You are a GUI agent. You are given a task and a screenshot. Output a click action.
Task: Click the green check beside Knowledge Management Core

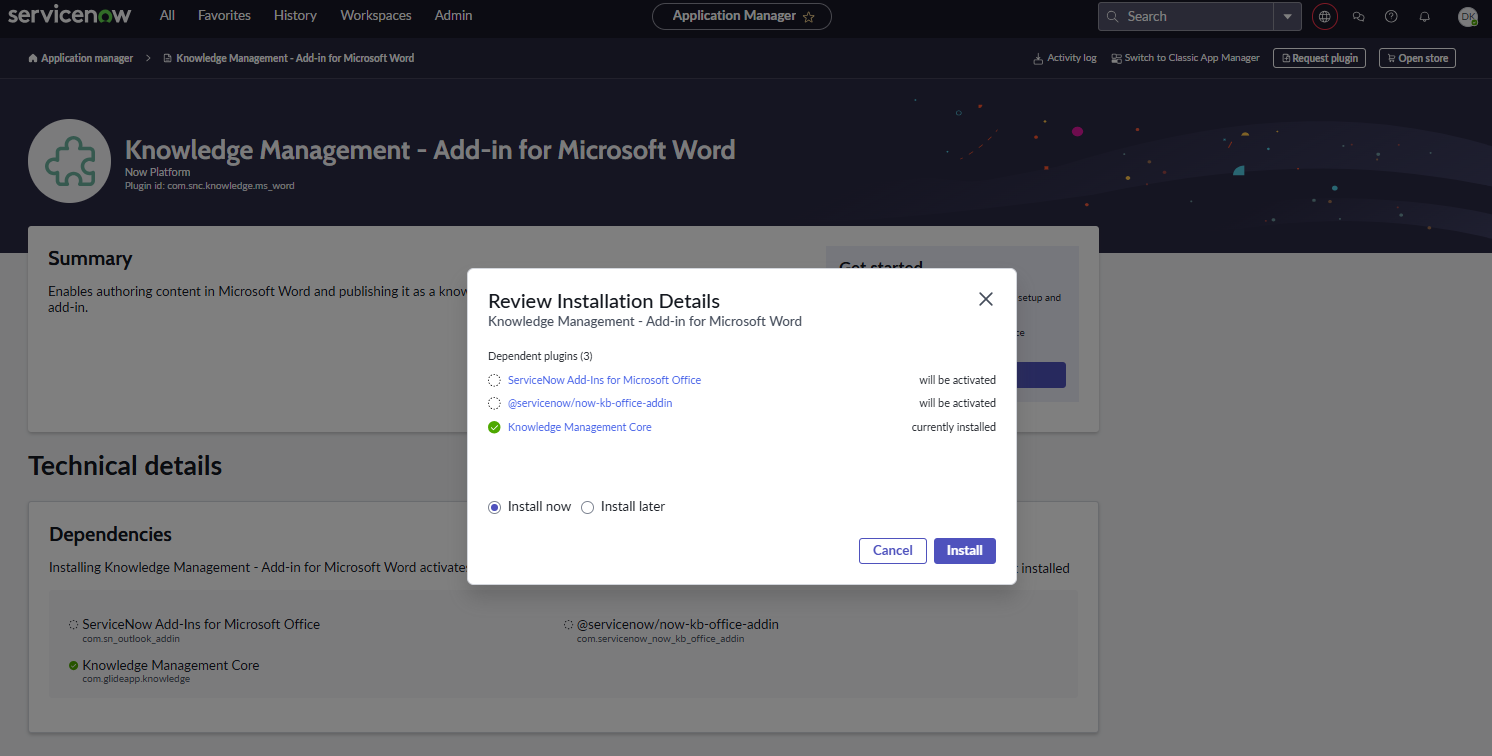pos(494,426)
